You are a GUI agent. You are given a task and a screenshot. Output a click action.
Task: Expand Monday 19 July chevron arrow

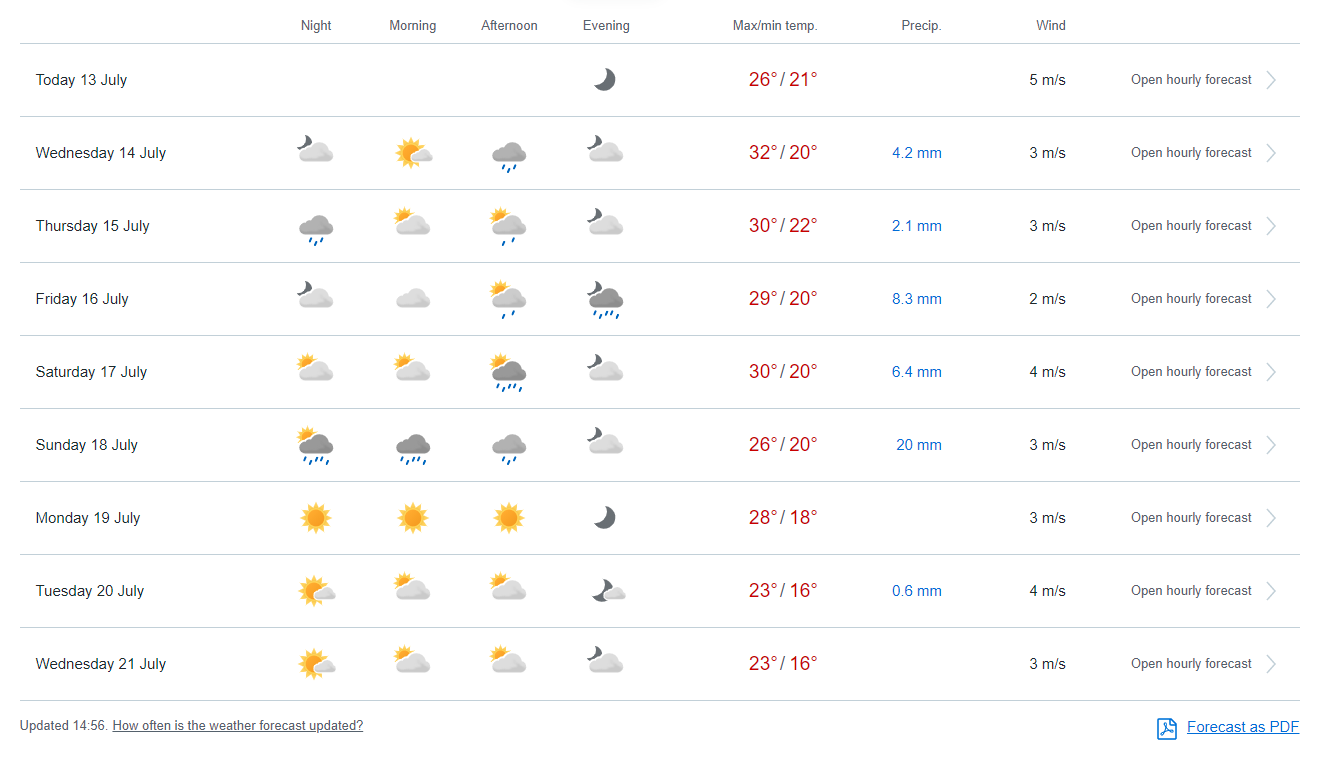1271,518
